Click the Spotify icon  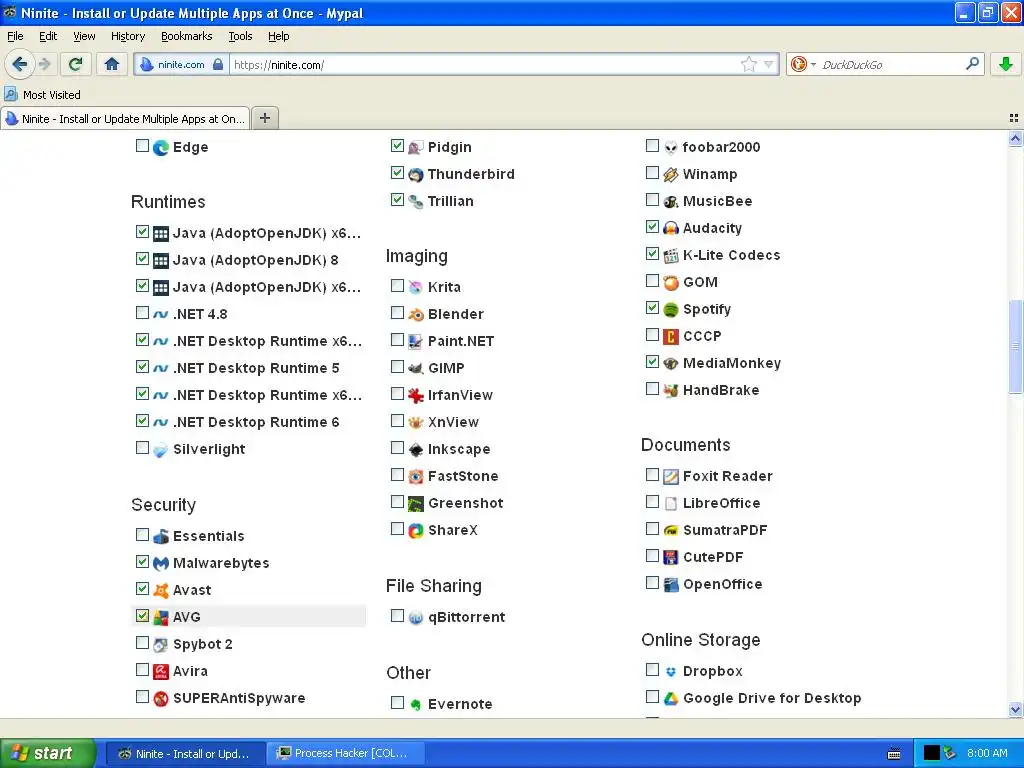(671, 310)
